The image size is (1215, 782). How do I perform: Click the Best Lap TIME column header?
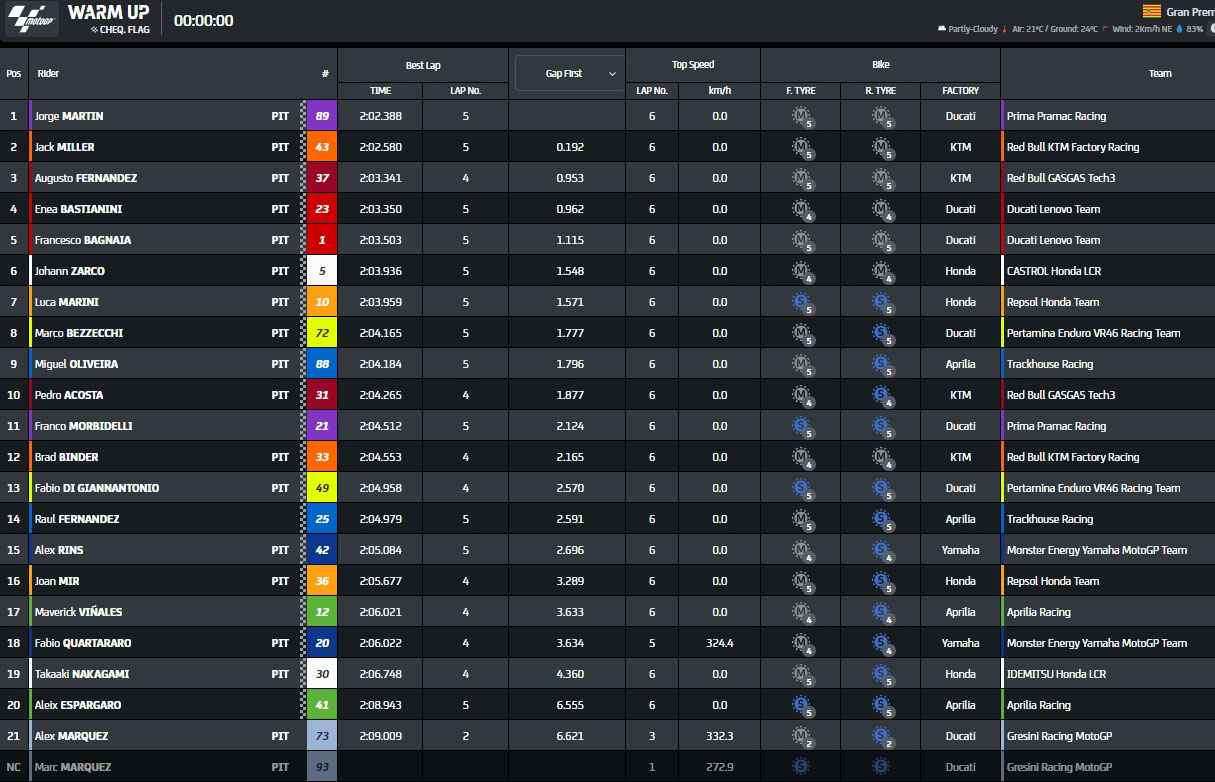tap(379, 91)
